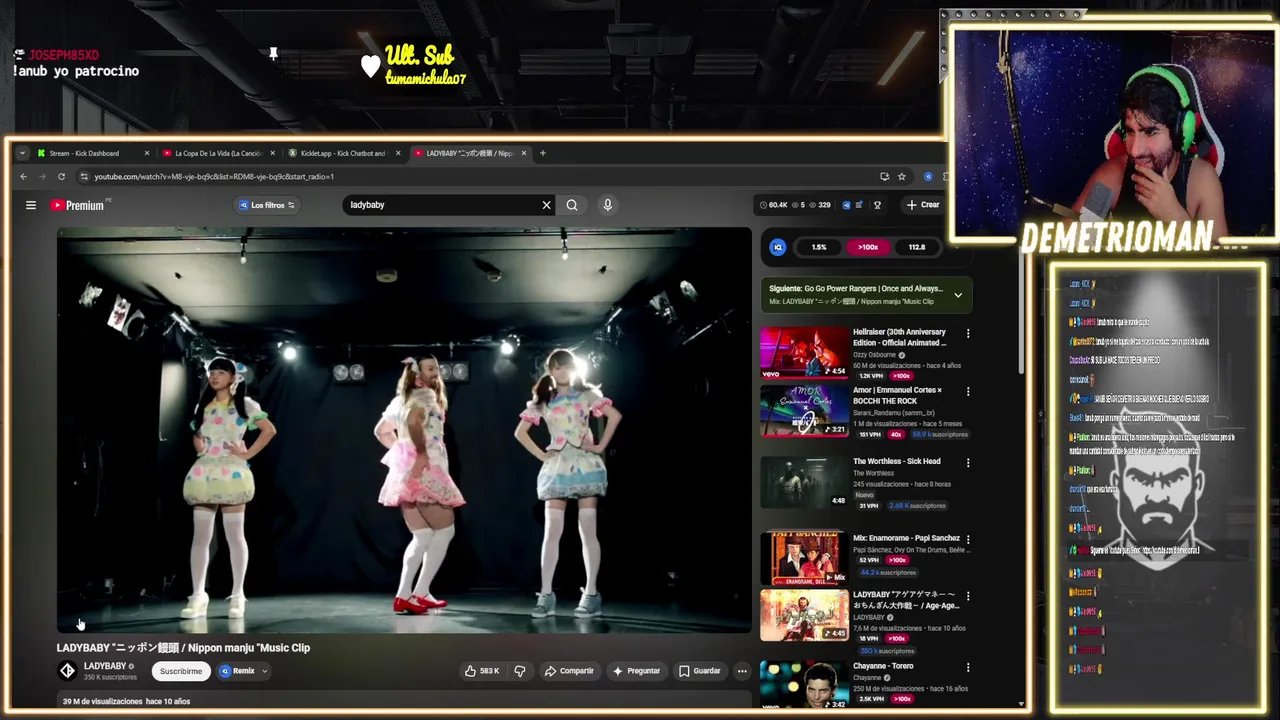Open the Crear menu
Viewport: 1280px width, 720px height.
tap(922, 205)
